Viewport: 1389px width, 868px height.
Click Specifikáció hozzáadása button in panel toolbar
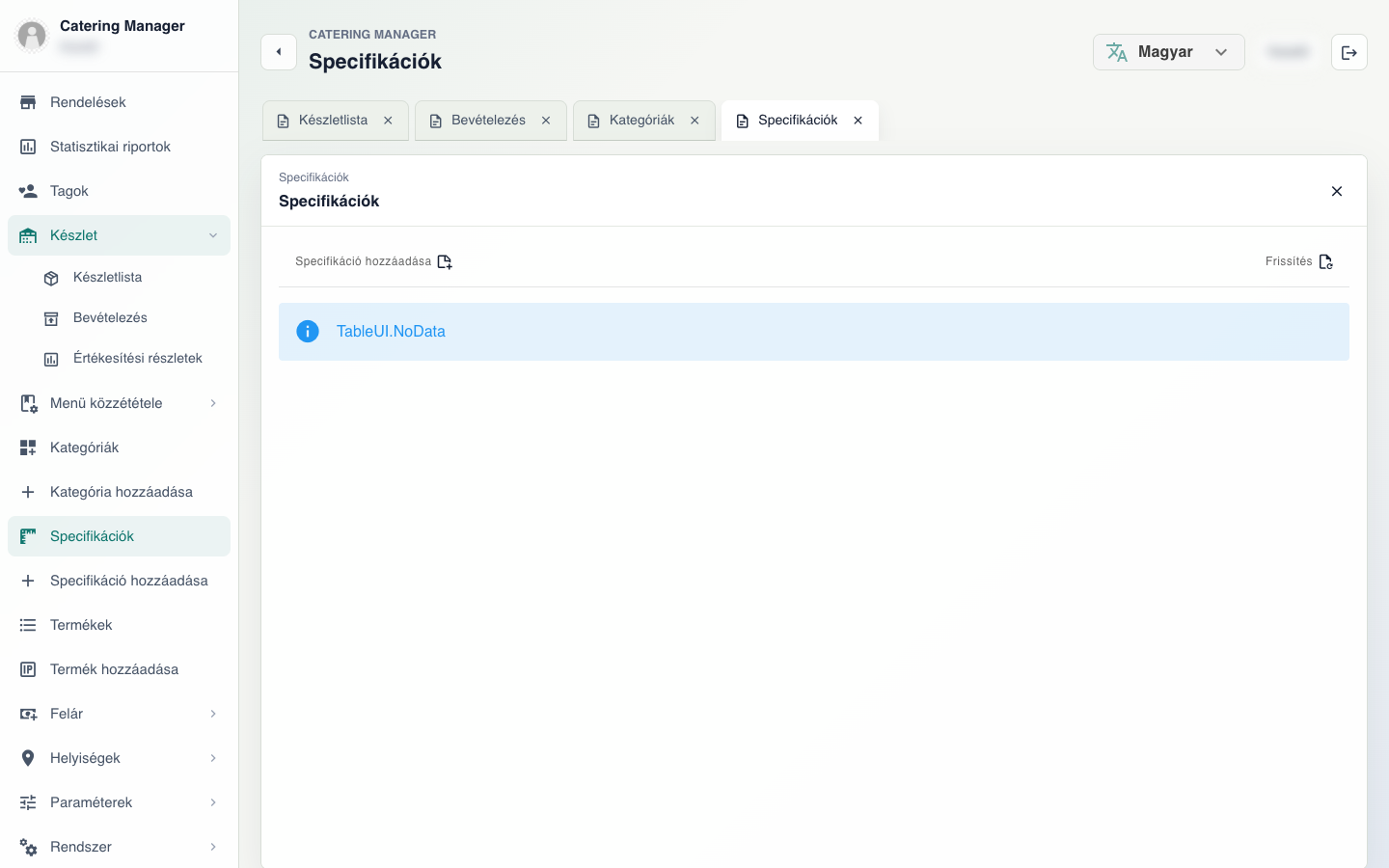(x=374, y=261)
